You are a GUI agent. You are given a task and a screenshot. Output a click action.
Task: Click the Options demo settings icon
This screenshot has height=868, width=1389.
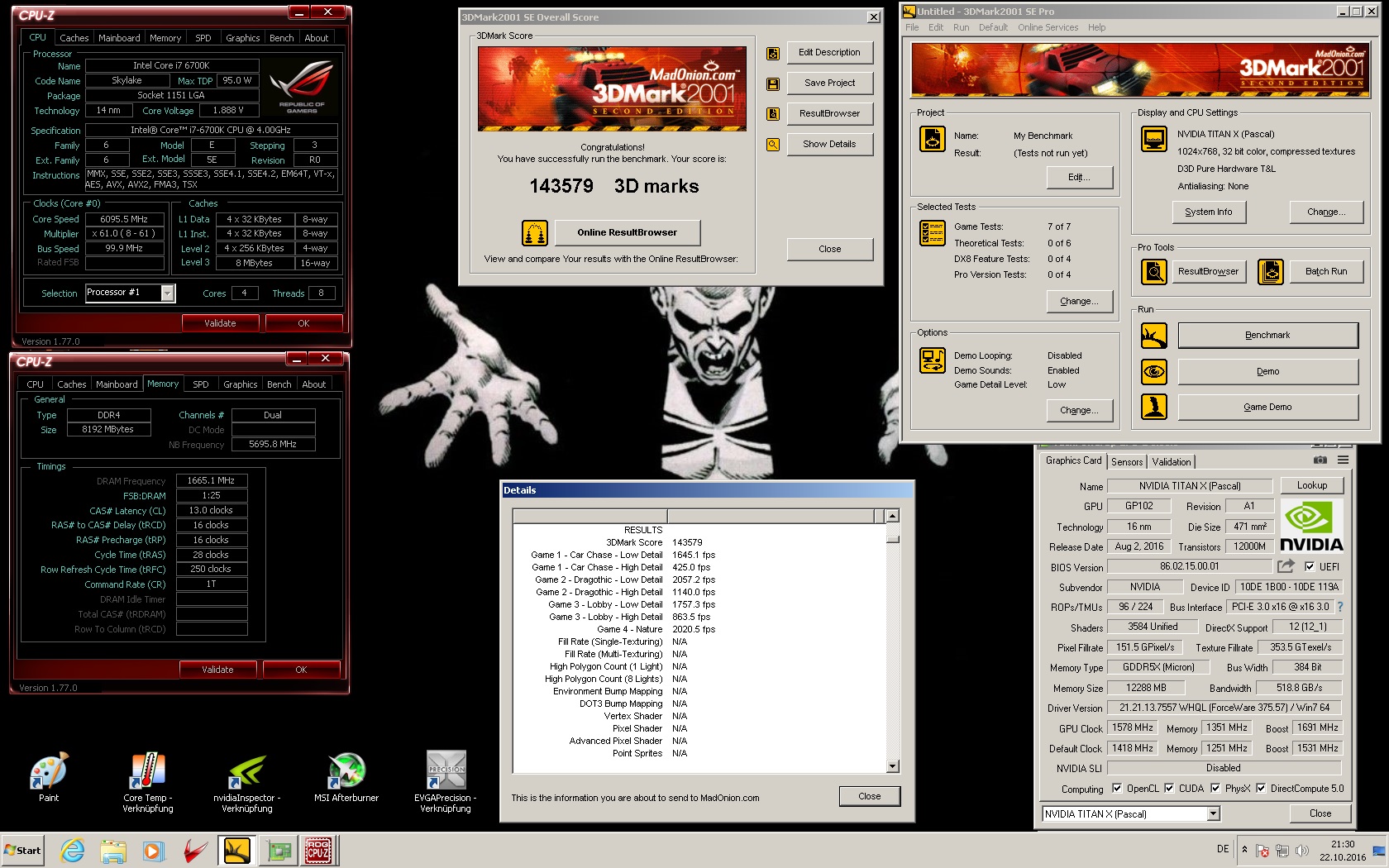pyautogui.click(x=933, y=360)
